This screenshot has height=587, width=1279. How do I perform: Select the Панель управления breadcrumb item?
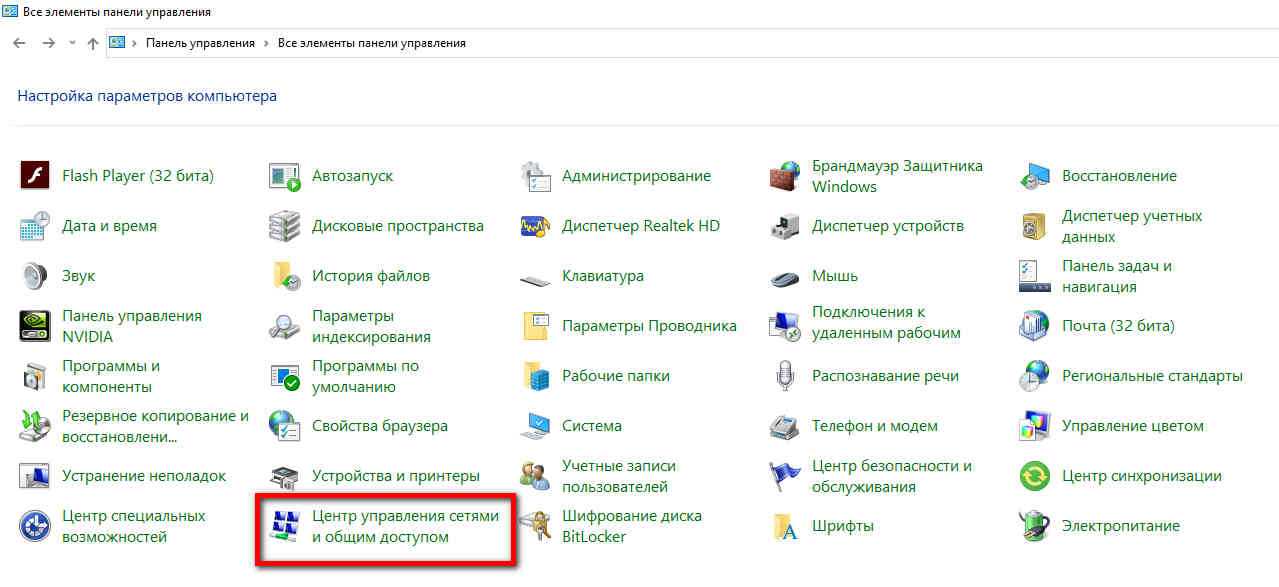point(200,43)
